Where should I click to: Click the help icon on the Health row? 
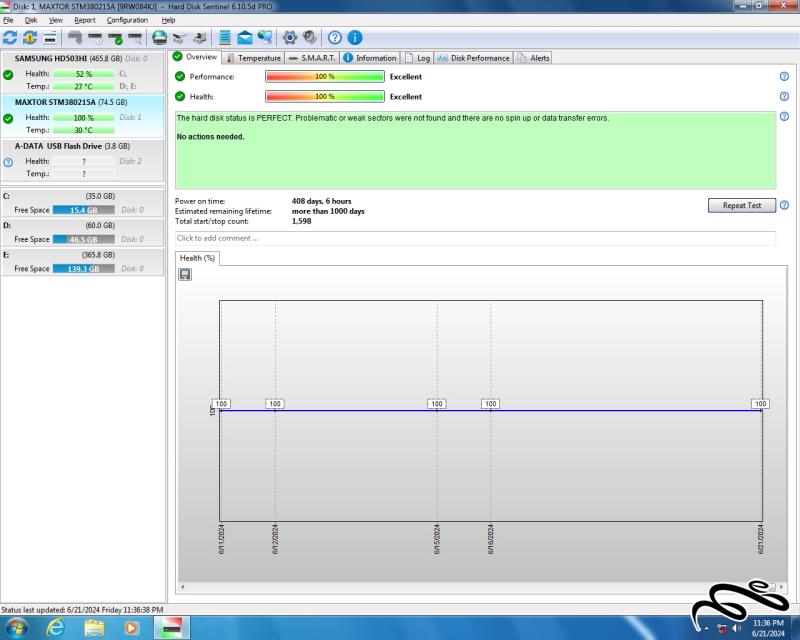[x=784, y=96]
